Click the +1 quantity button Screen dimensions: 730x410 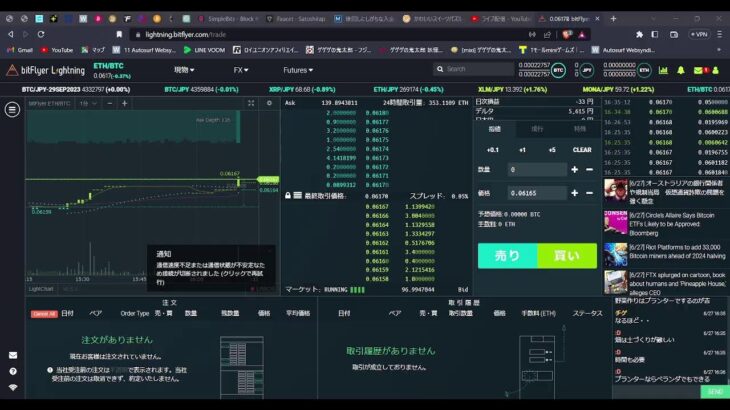point(522,150)
